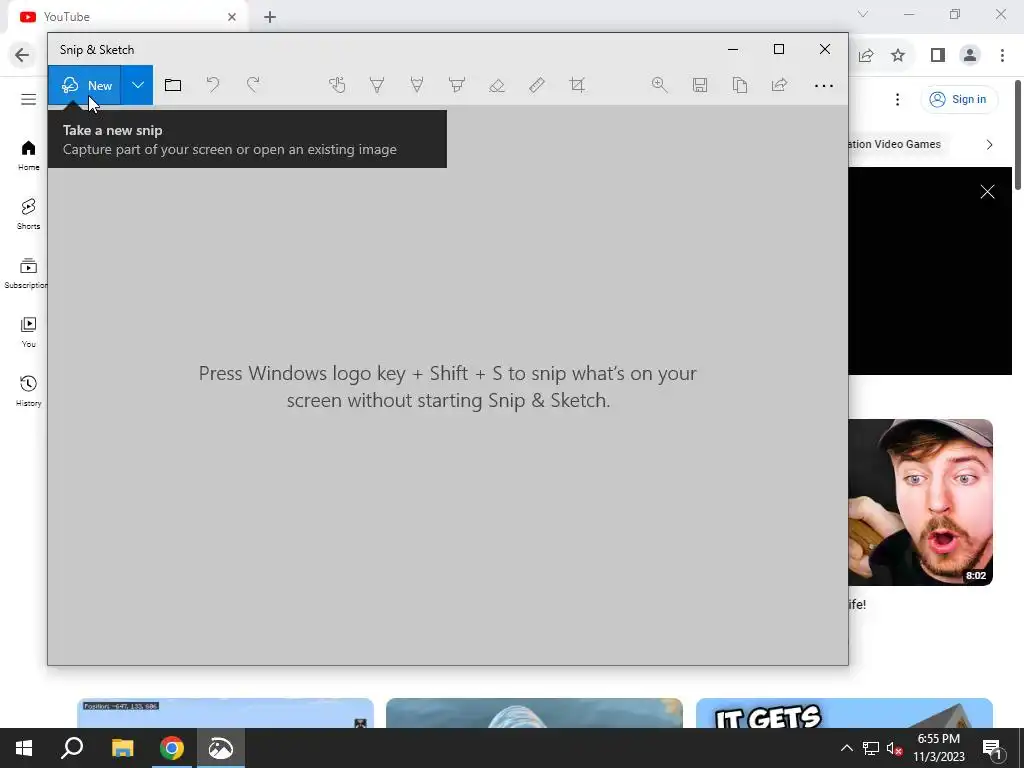Open the video thumbnail with 8:02 duration
The height and width of the screenshot is (768, 1024).
click(x=920, y=502)
